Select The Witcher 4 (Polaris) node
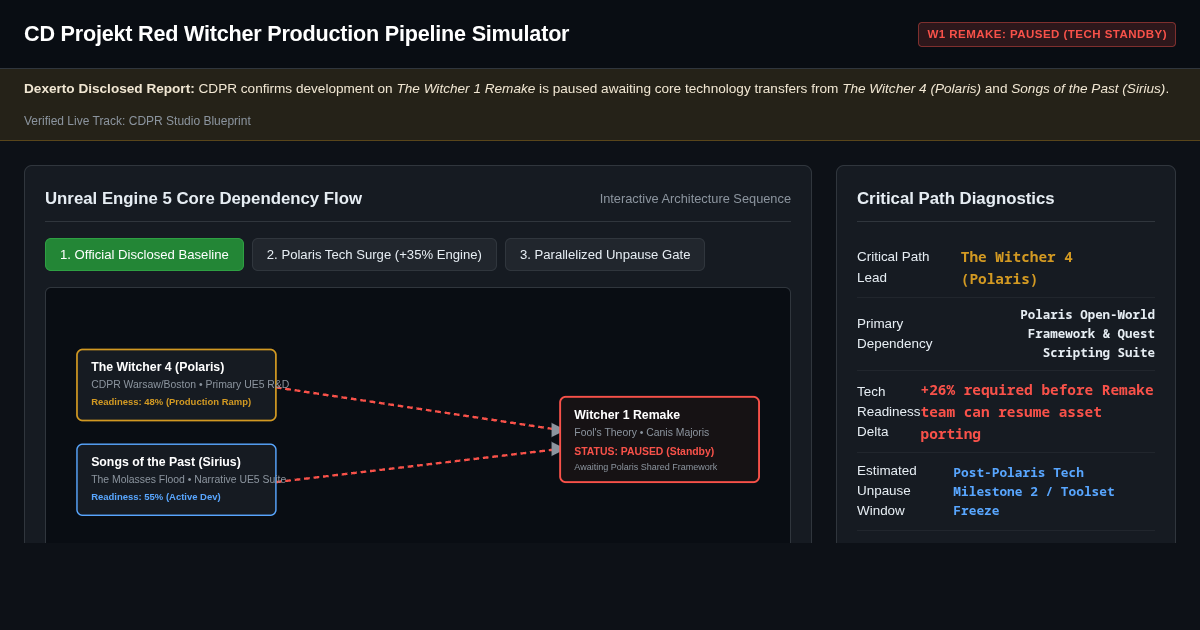The width and height of the screenshot is (1200, 630). click(x=176, y=385)
